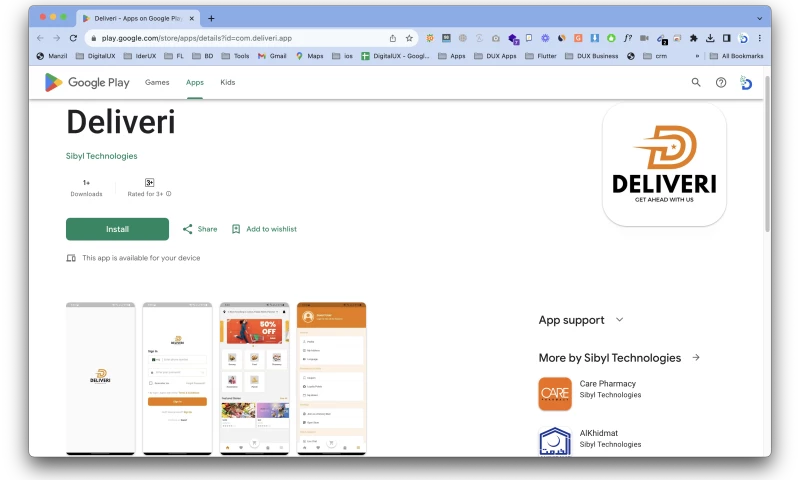Close the Deliveri browser tab

pos(191,18)
